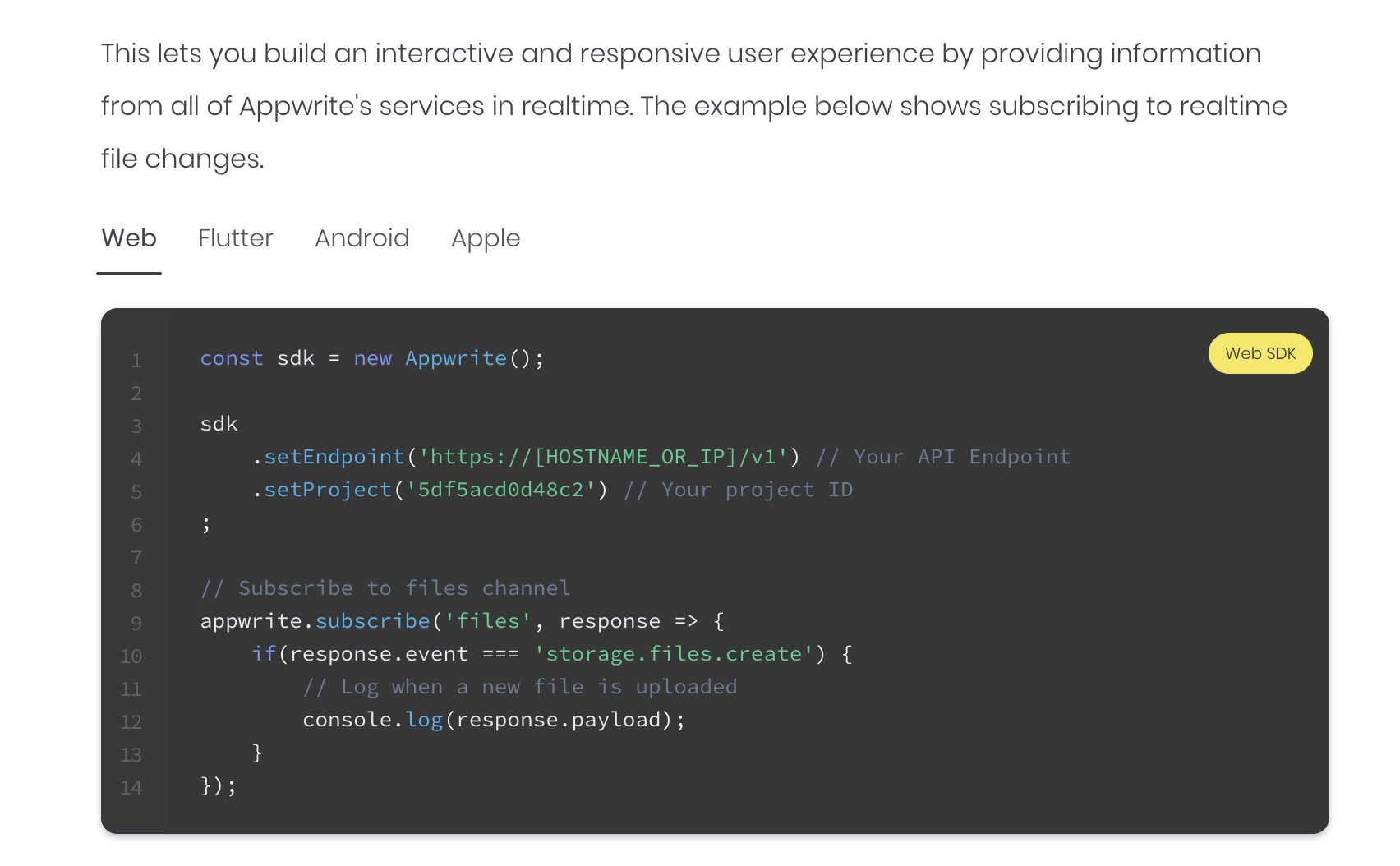Click the subscribe method name
The image size is (1400, 866).
click(x=373, y=621)
